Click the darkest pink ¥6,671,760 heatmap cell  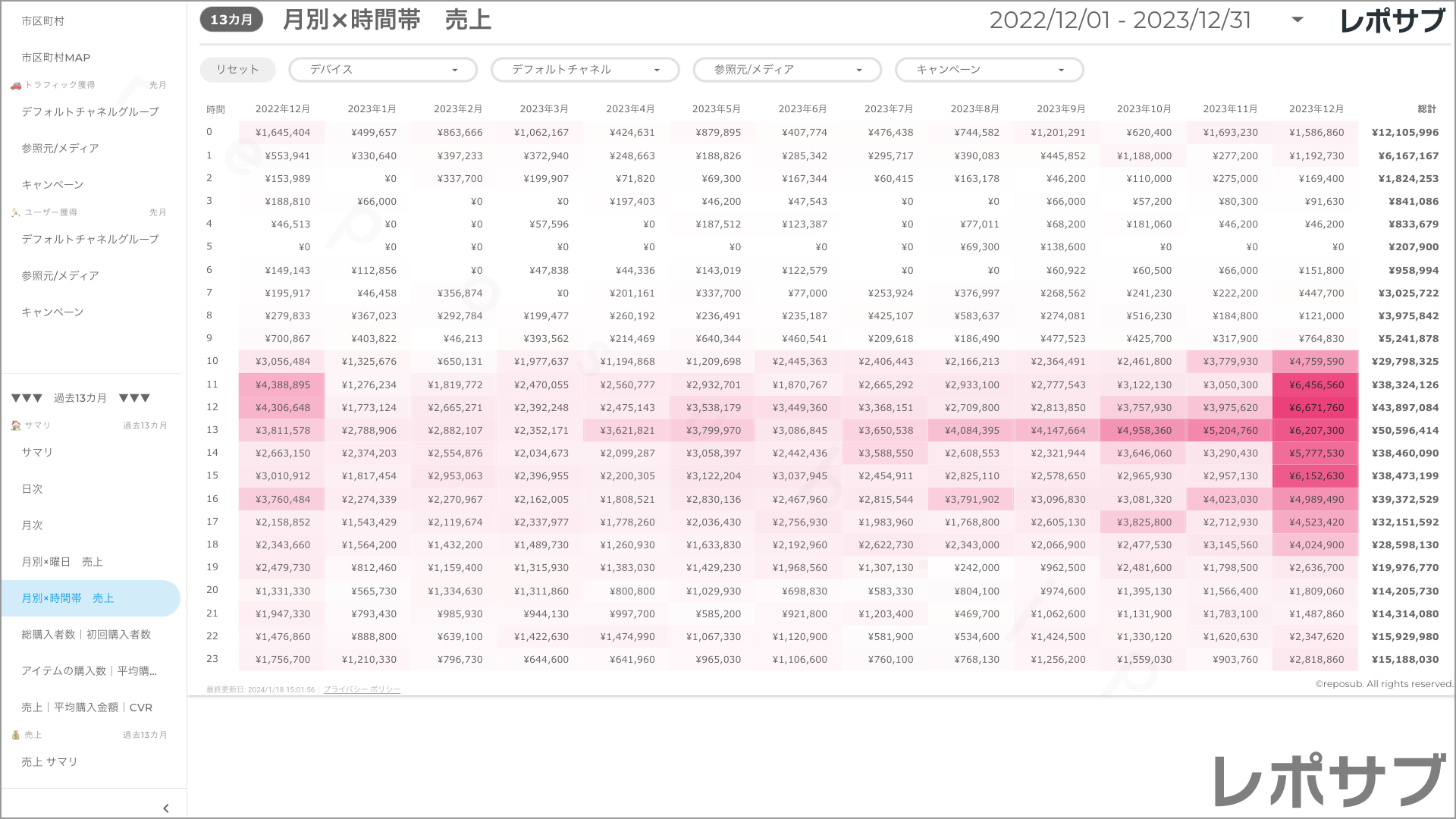(1316, 408)
